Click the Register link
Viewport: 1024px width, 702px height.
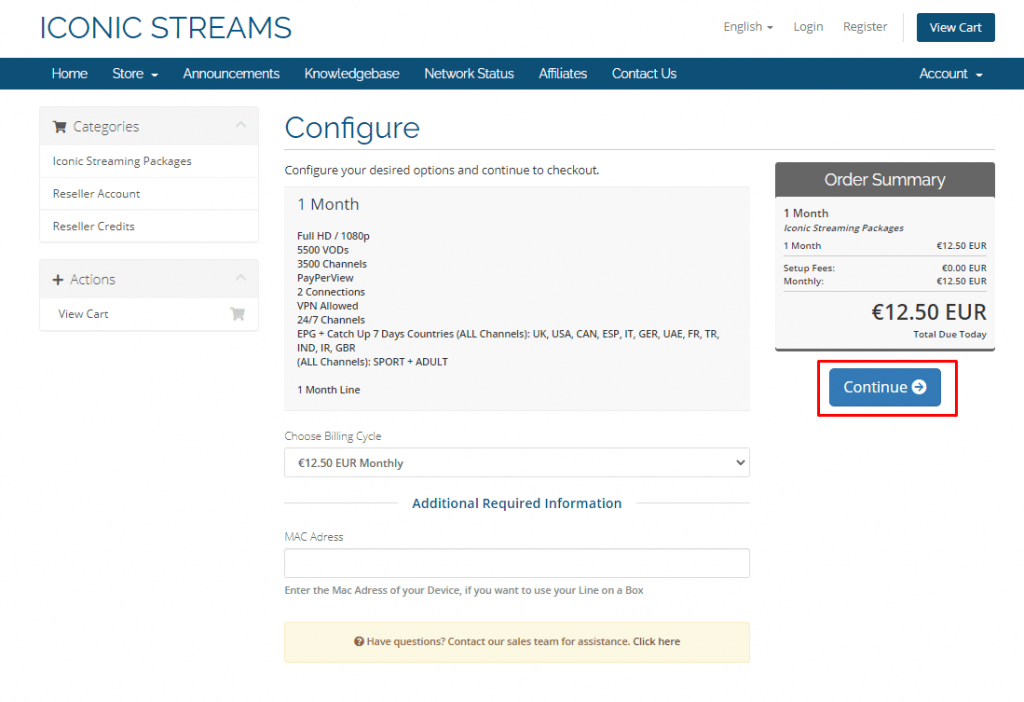(x=864, y=27)
